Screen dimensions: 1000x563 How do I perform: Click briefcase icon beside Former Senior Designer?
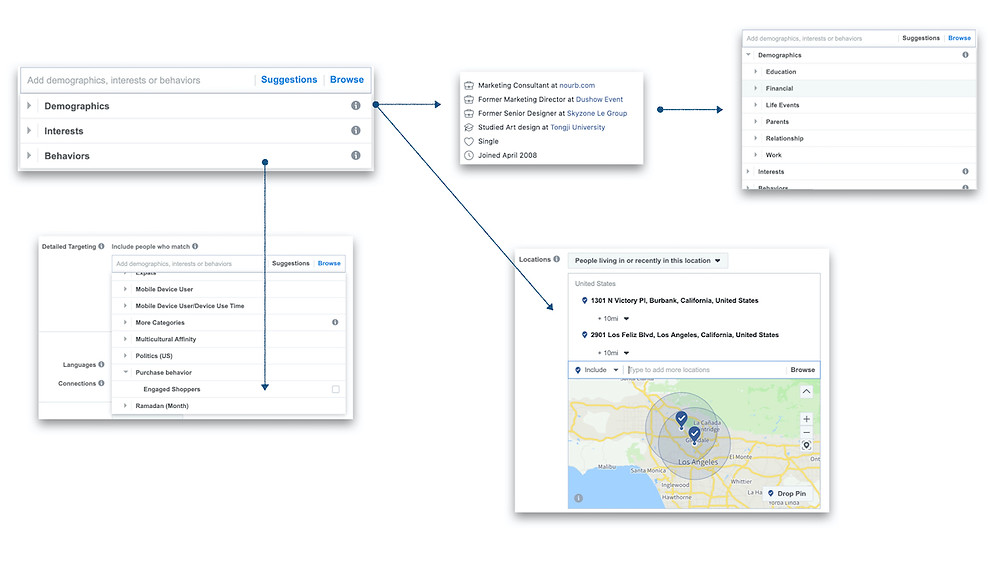pos(469,113)
